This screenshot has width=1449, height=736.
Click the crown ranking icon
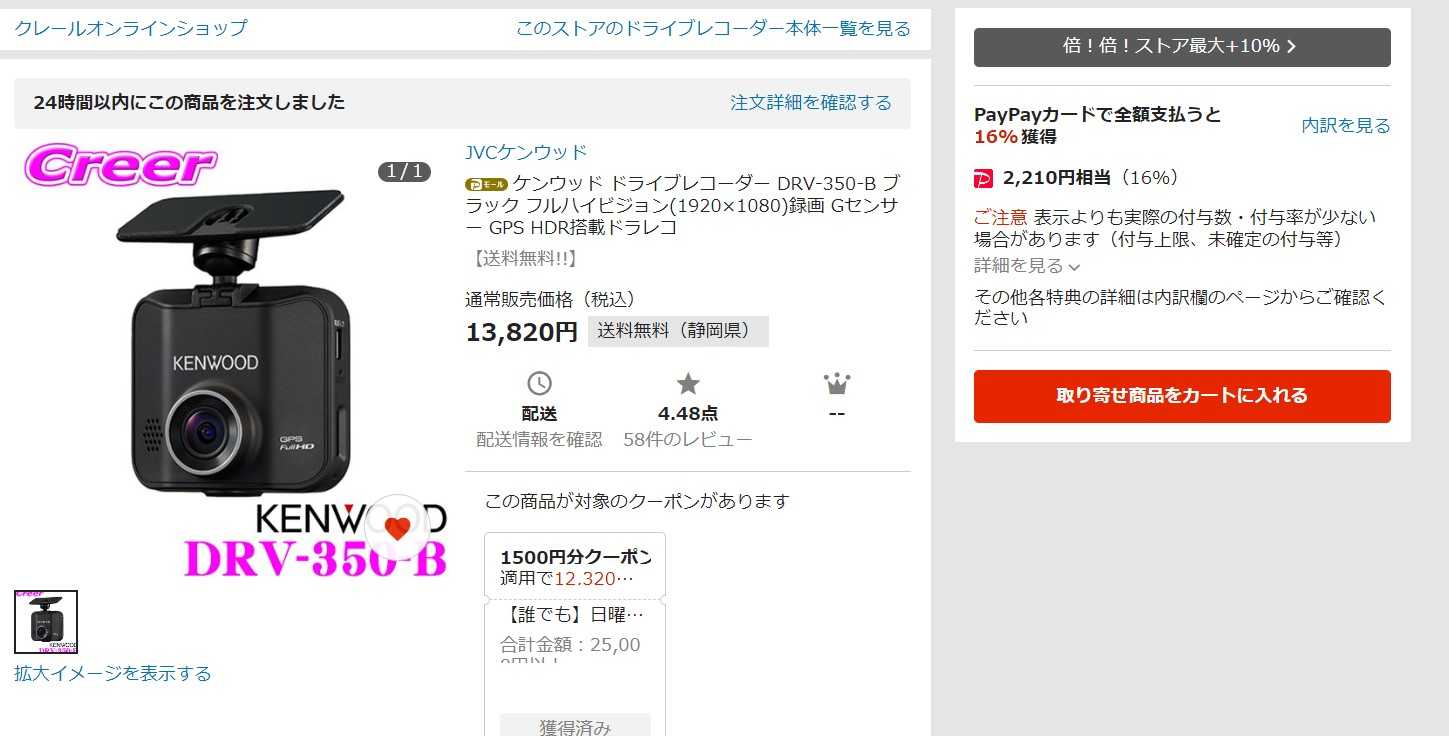coord(837,384)
